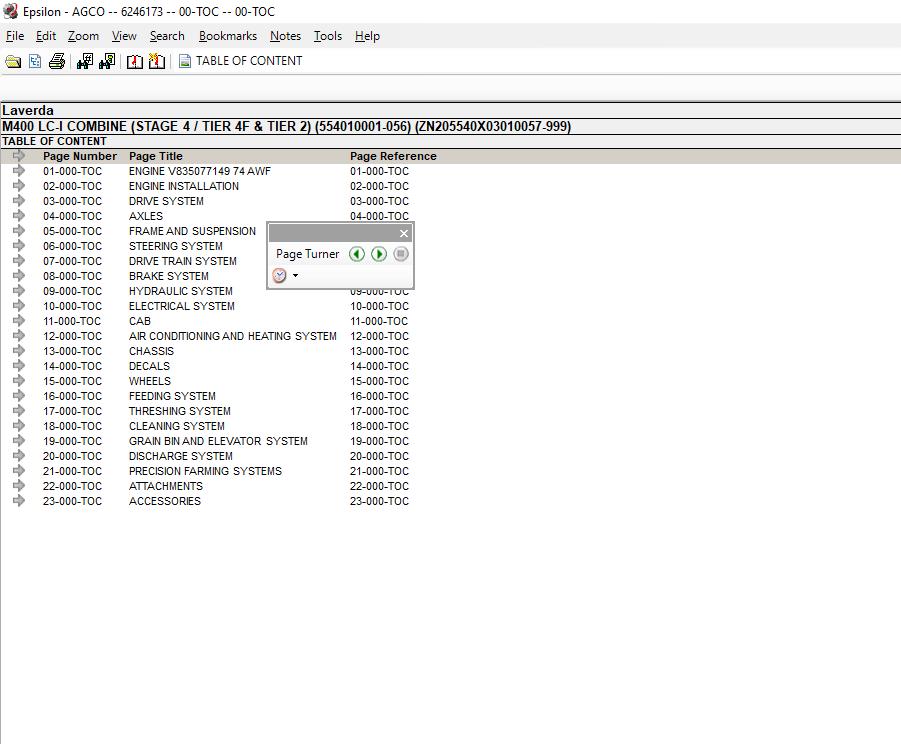The image size is (901, 744).
Task: Click the arrow icon for CAB row
Action: 18,321
